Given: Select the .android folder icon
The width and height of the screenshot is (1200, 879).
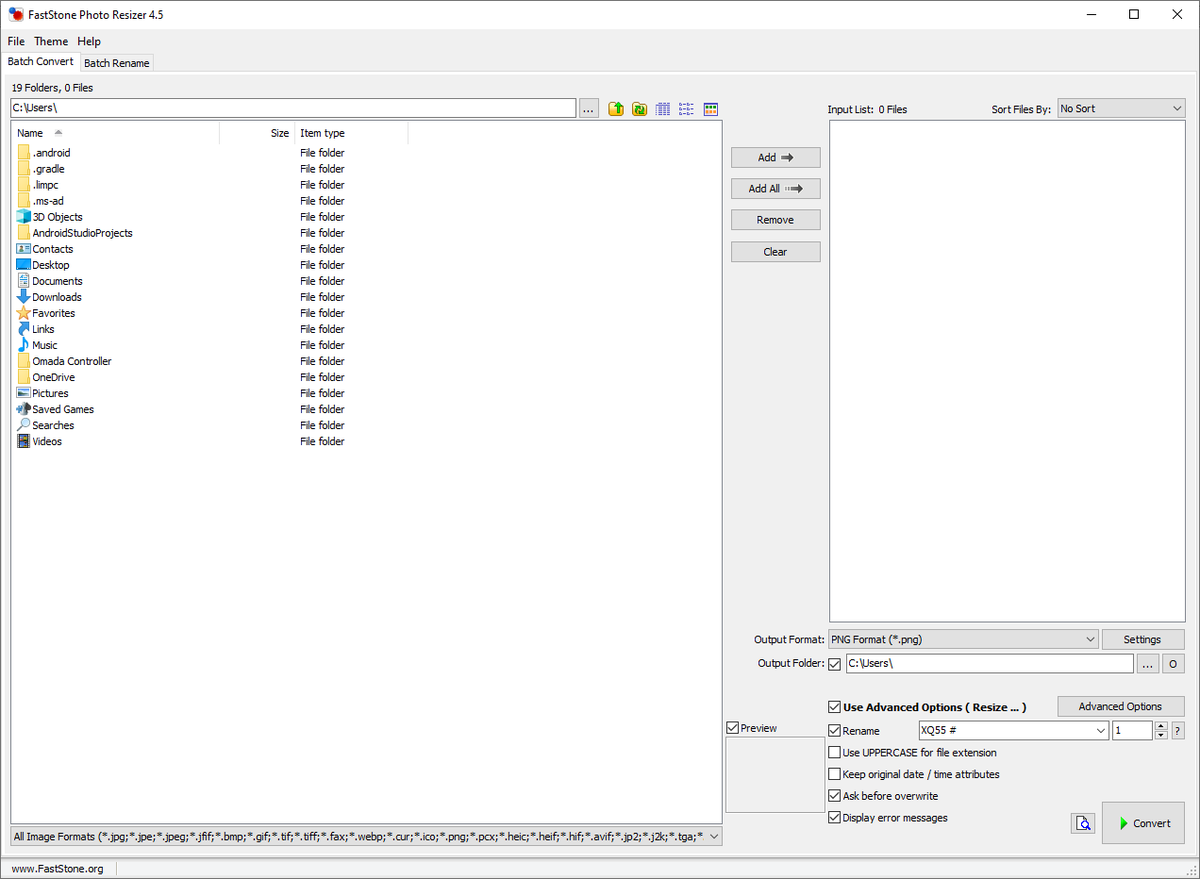Looking at the screenshot, I should [x=24, y=153].
